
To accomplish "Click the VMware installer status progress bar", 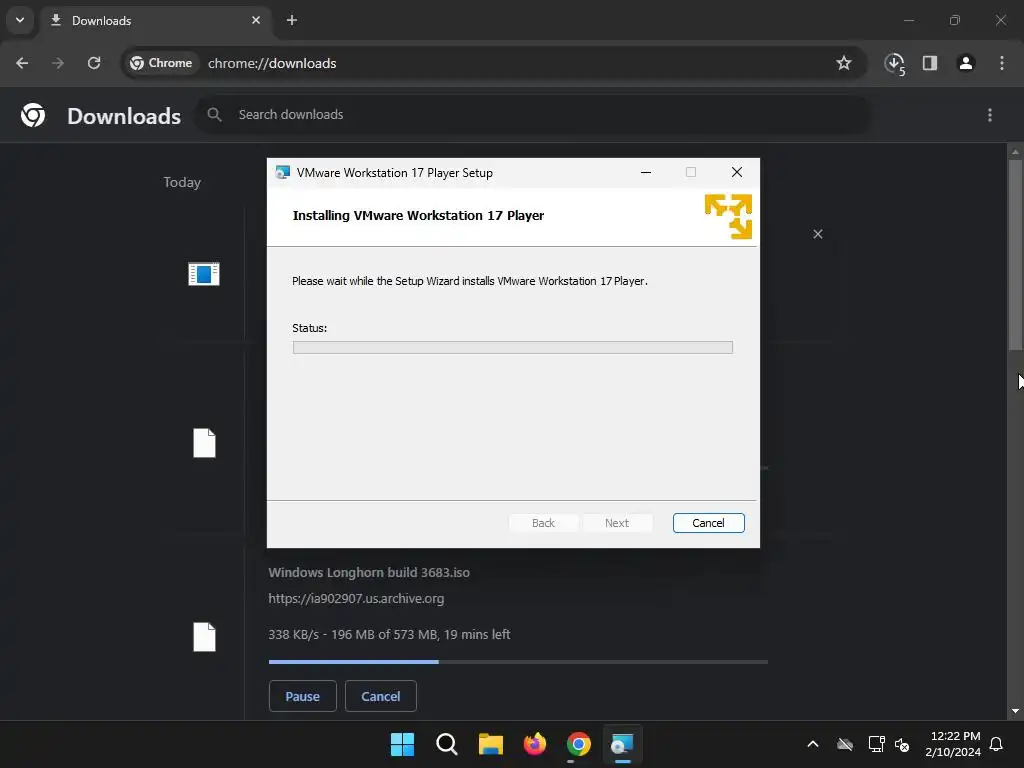I will (513, 347).
